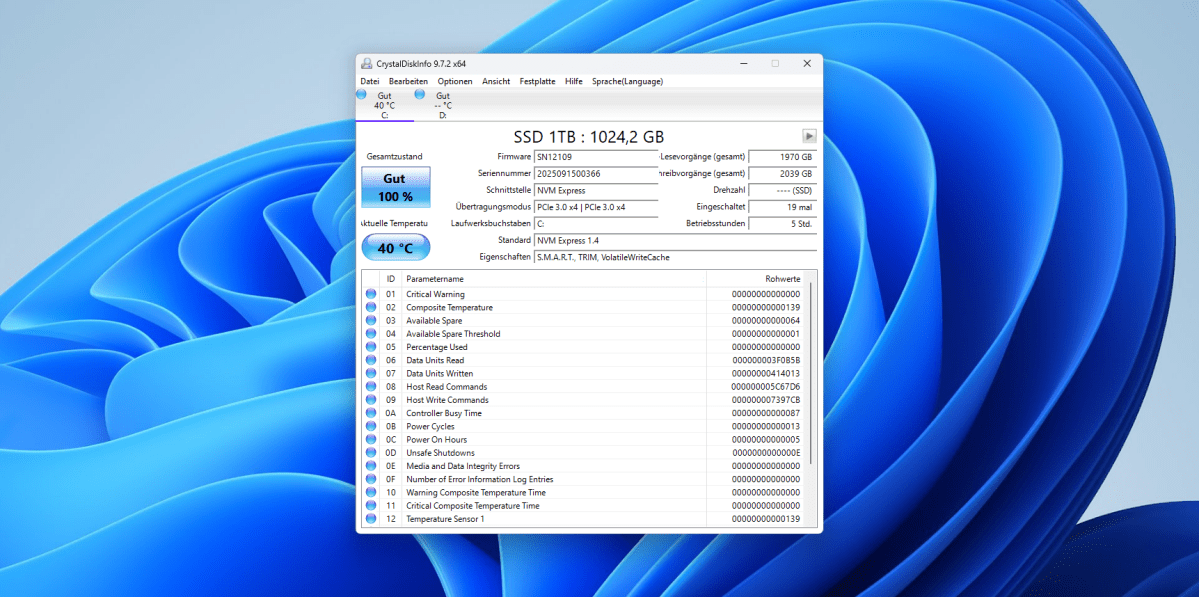
Task: Switch to the D: drive tab
Action: point(440,106)
